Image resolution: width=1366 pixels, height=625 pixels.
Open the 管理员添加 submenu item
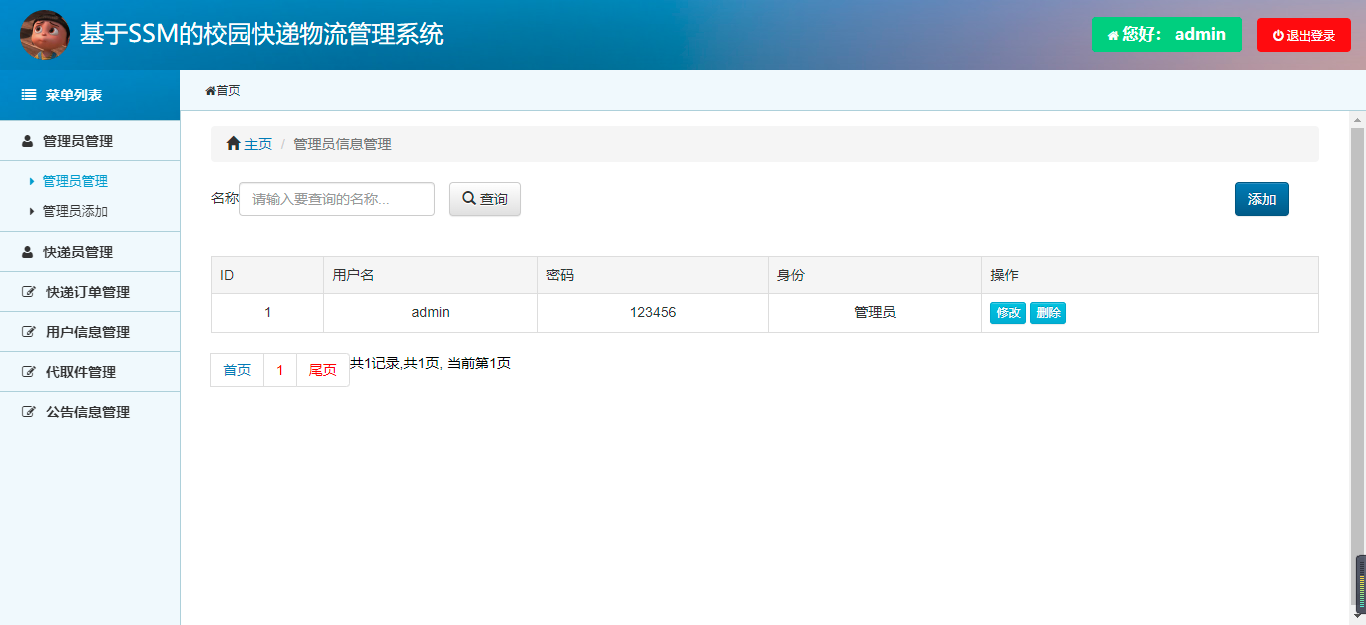[75, 212]
